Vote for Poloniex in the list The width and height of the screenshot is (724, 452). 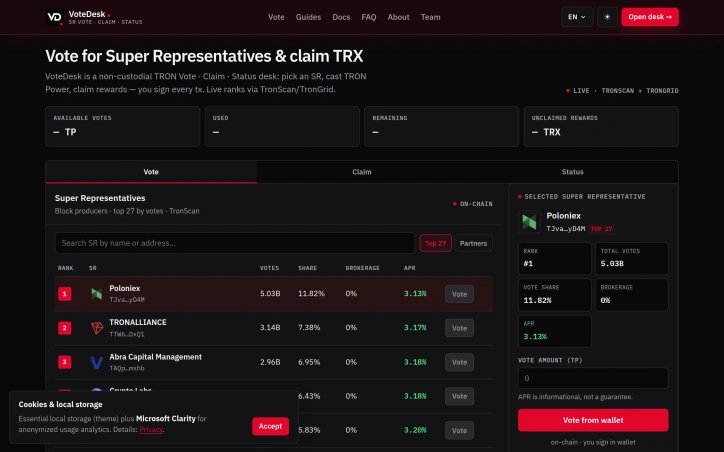(459, 294)
